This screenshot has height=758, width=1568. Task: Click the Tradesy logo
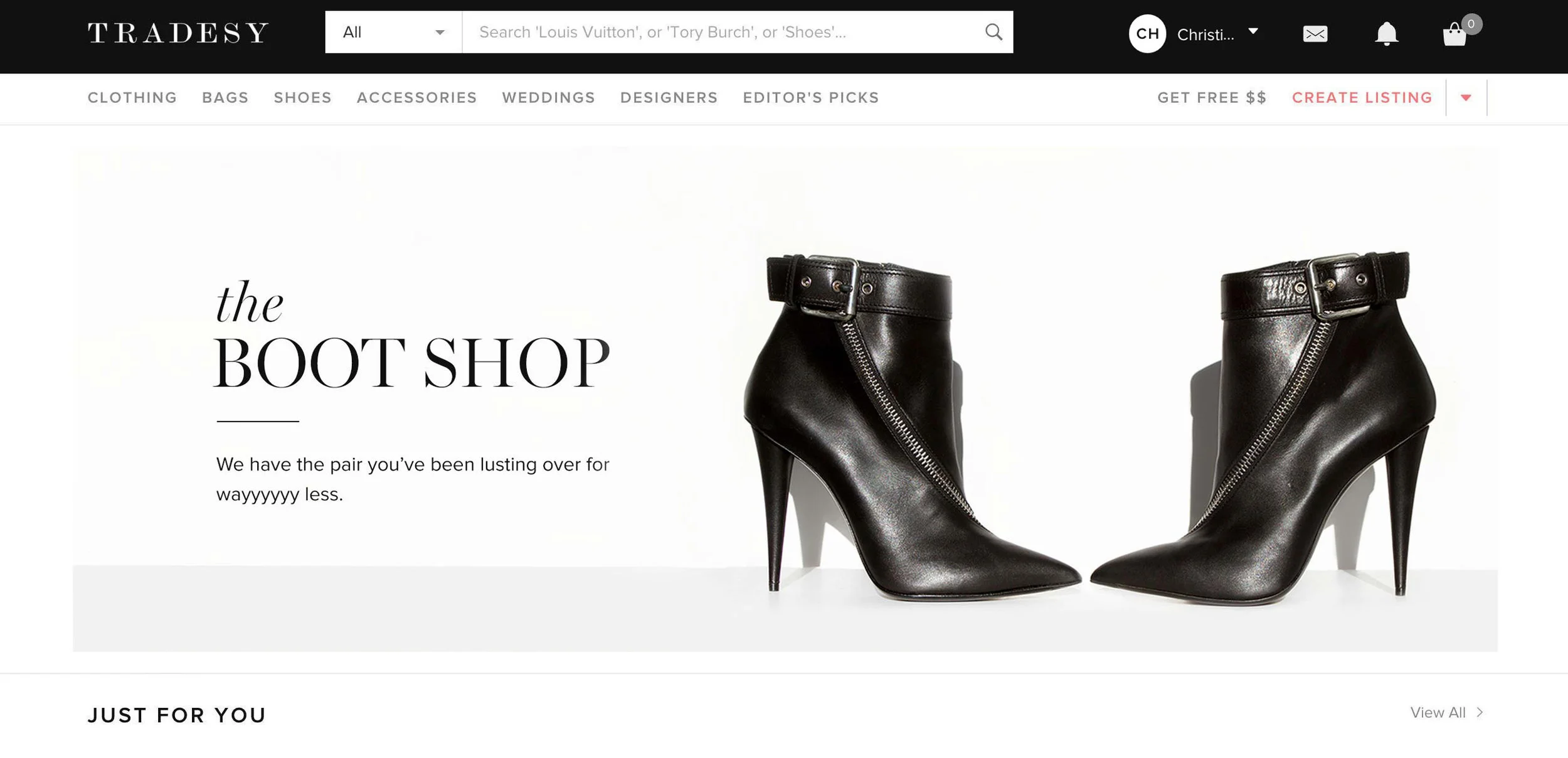point(178,33)
